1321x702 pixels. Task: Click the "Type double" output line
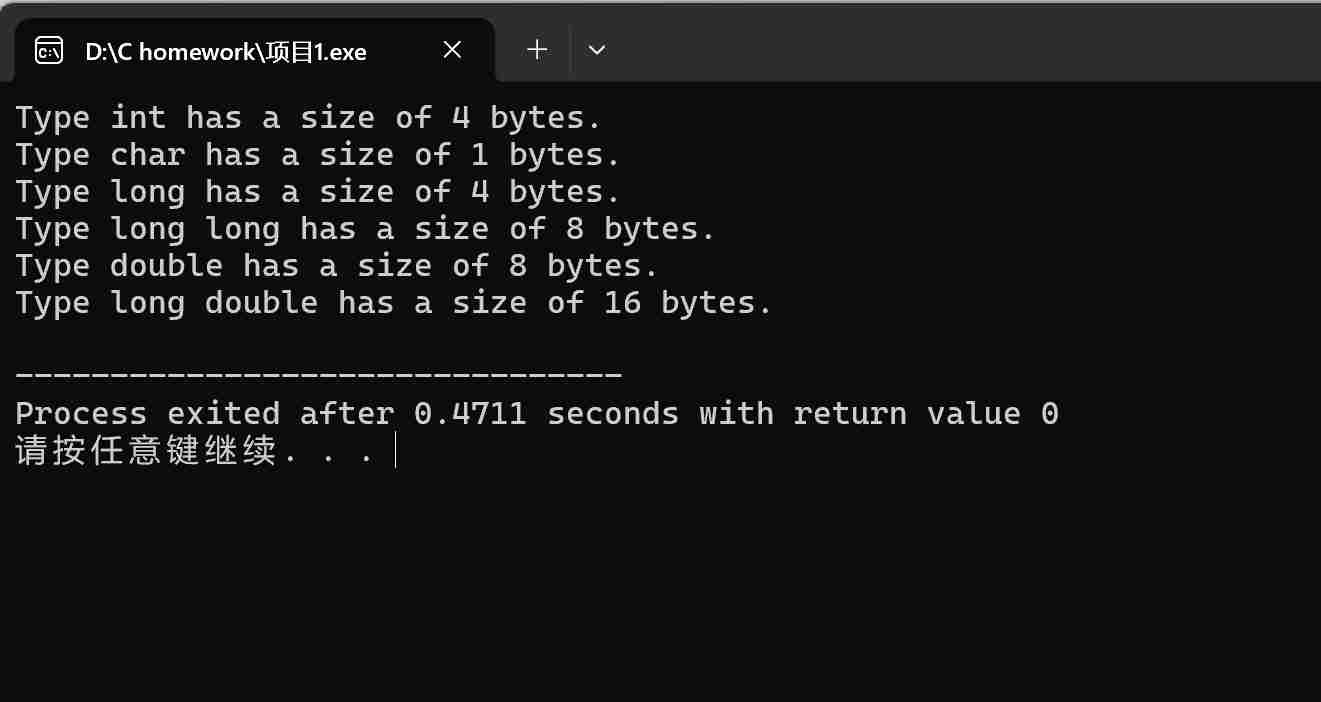[x=336, y=266]
